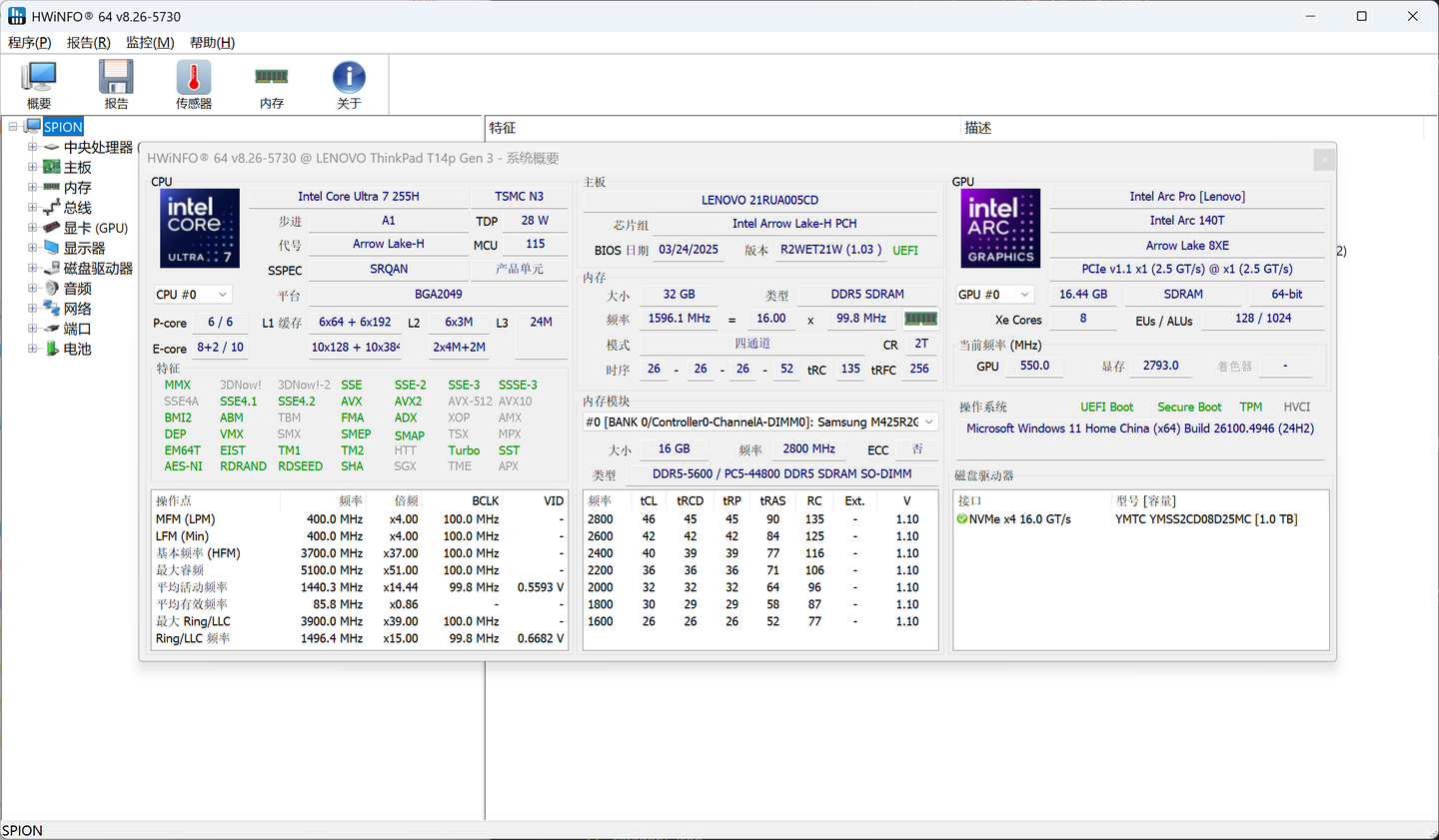Click the 端口 ports tree icon
Screen dimensions: 1439x840
coord(52,328)
